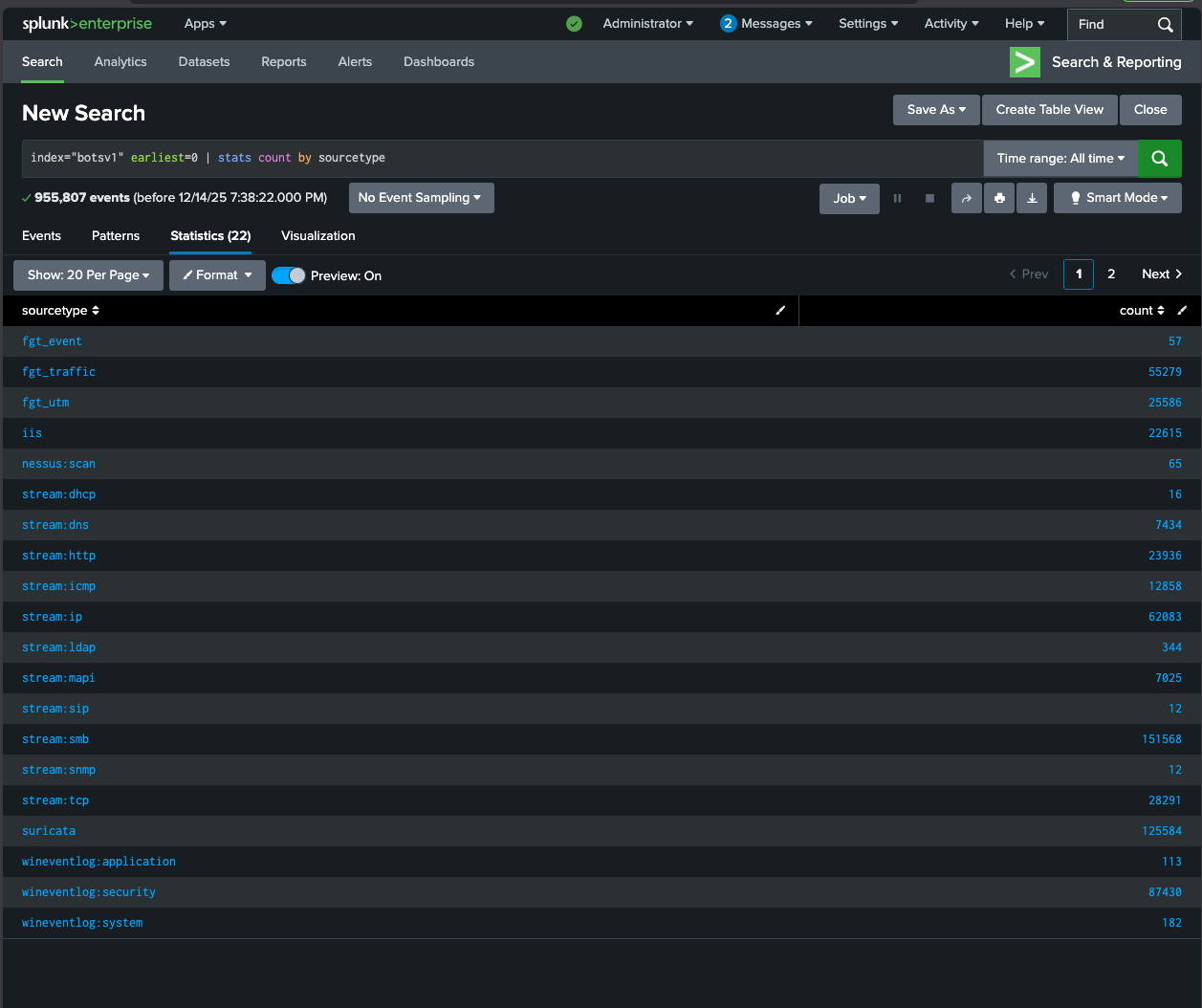Viewport: 1202px width, 1008px height.
Task: Go to results page 2
Action: coord(1111,274)
